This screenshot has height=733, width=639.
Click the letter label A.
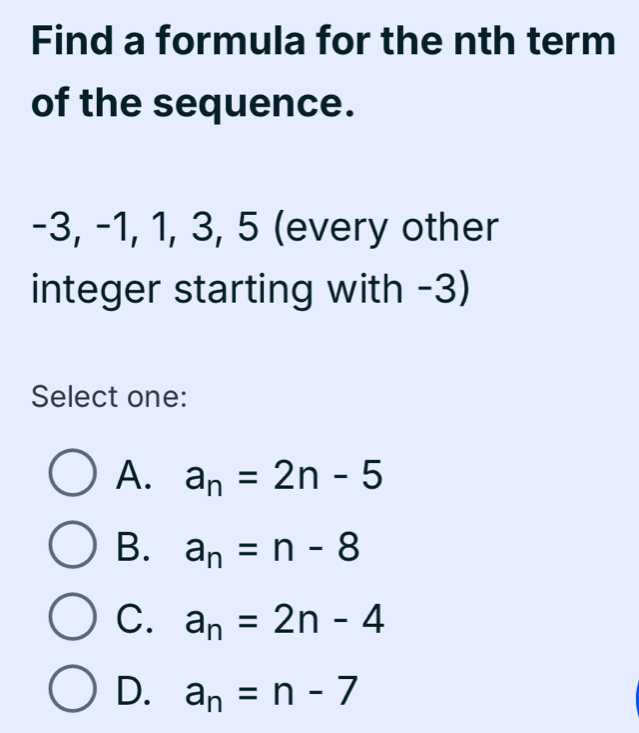(x=131, y=478)
